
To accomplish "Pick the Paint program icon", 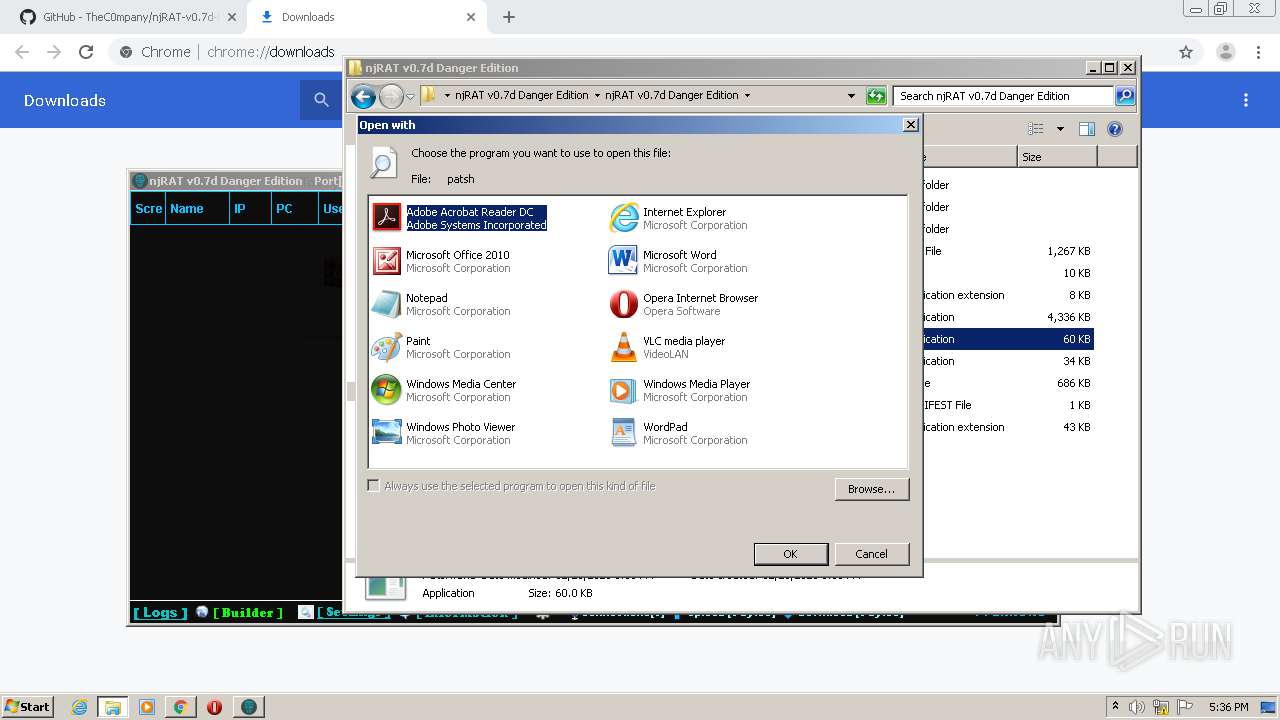I will [386, 347].
